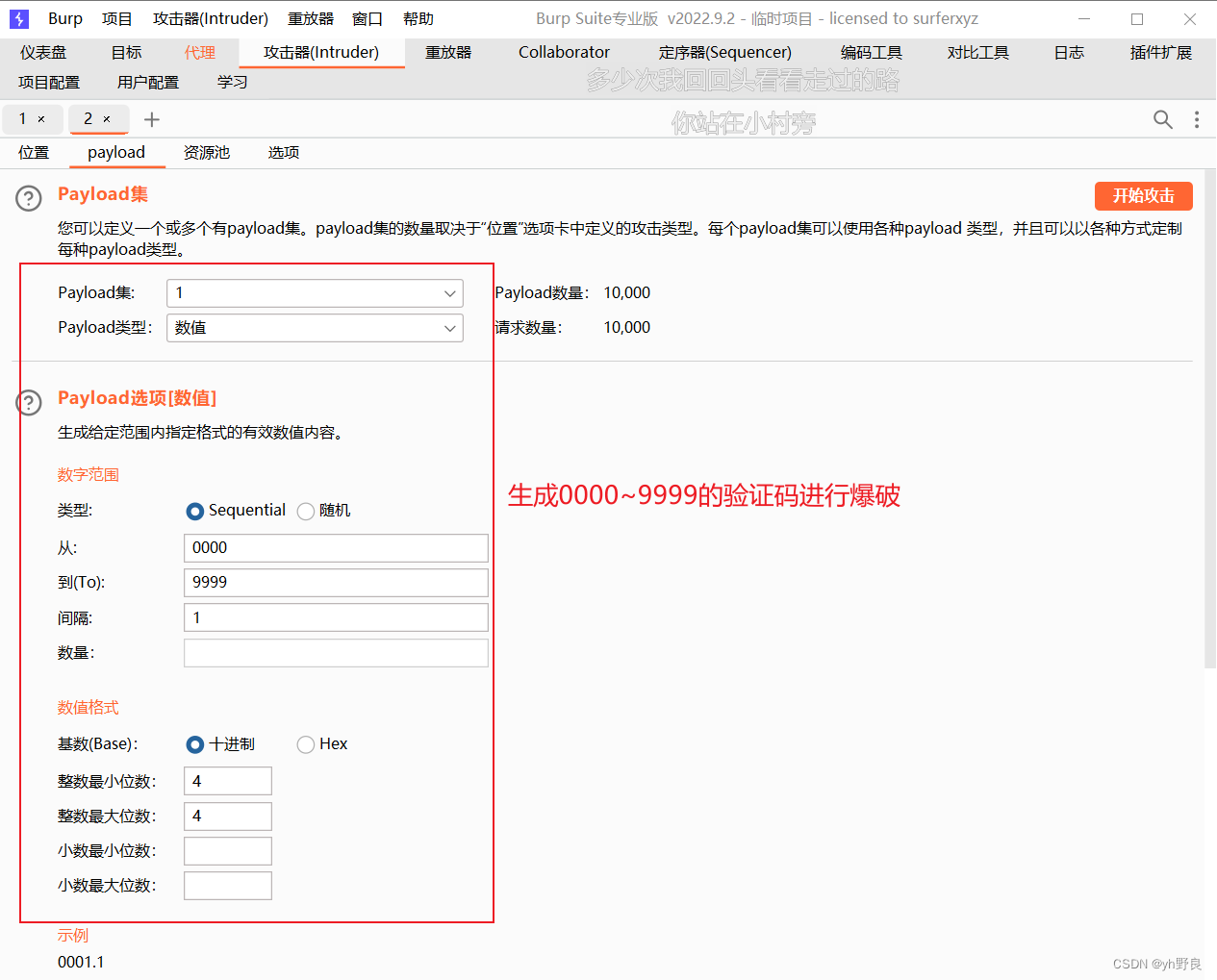Click the Burp Suite logo icon
Viewport: 1217px width, 980px height.
(19, 18)
